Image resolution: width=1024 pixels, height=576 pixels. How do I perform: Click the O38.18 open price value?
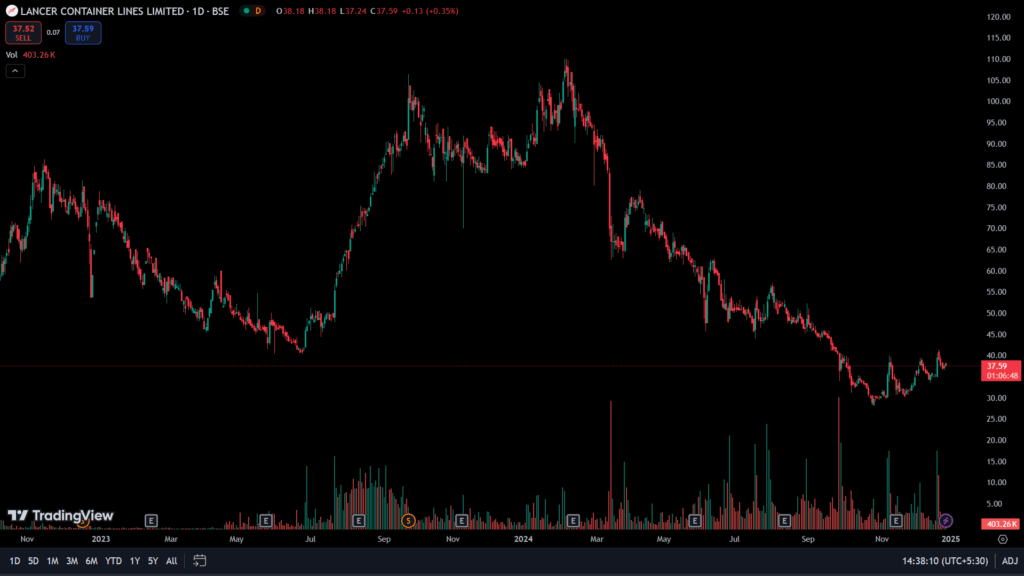(x=290, y=11)
